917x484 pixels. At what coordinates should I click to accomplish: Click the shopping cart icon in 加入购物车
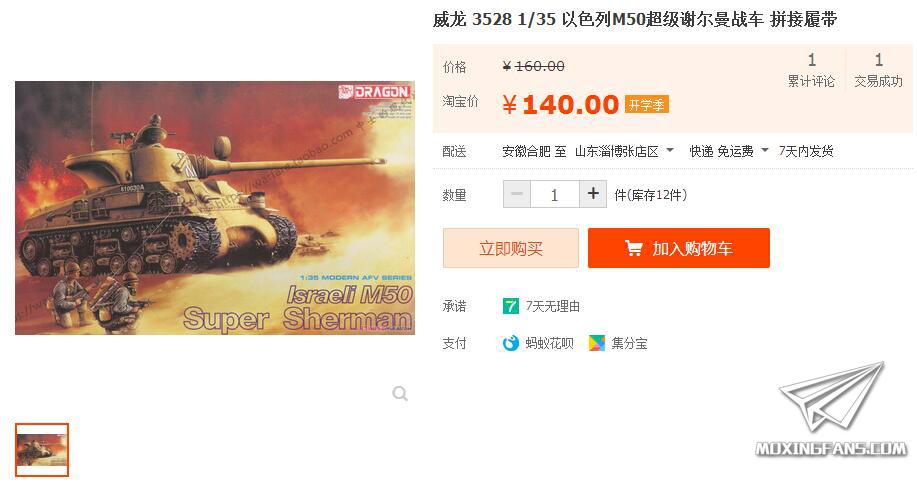pos(633,248)
